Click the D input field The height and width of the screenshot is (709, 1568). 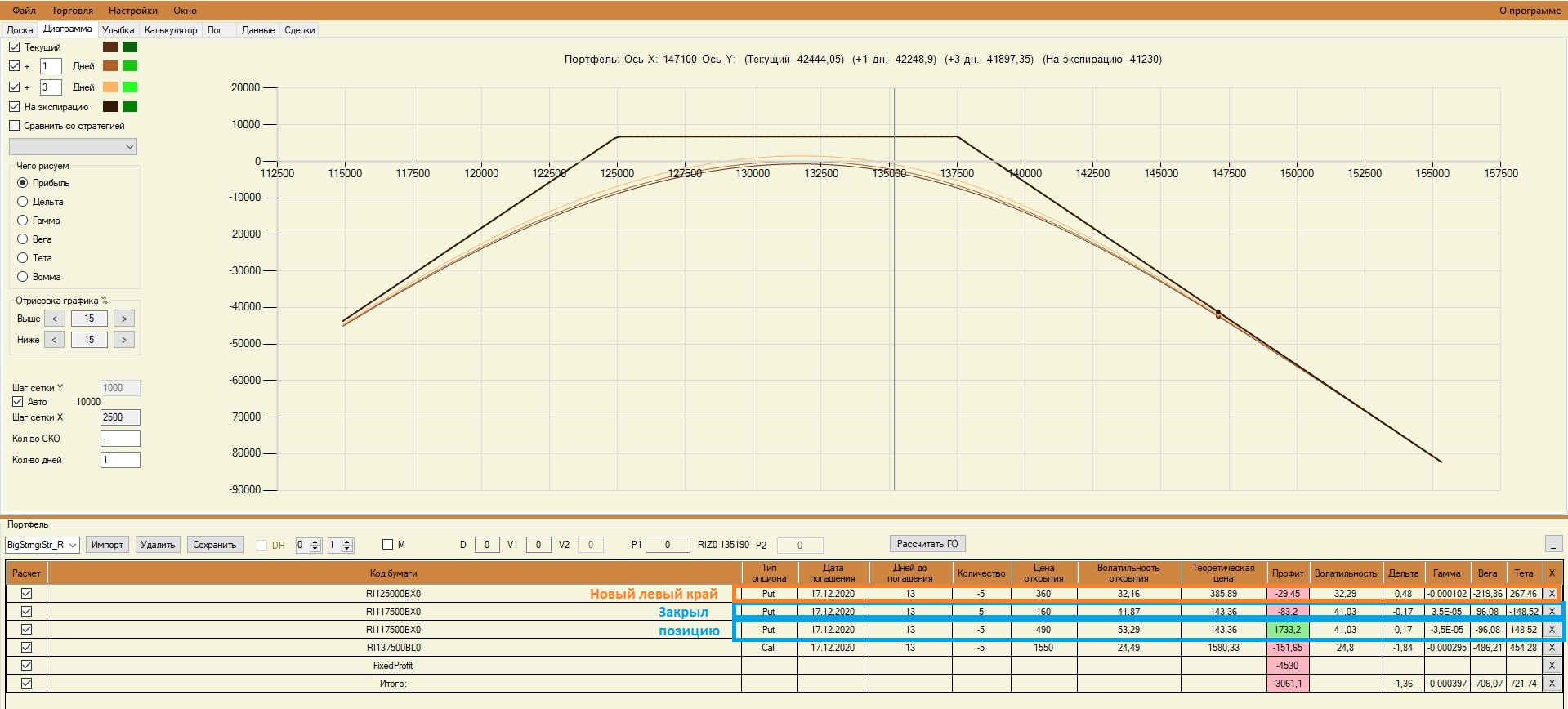(x=487, y=545)
